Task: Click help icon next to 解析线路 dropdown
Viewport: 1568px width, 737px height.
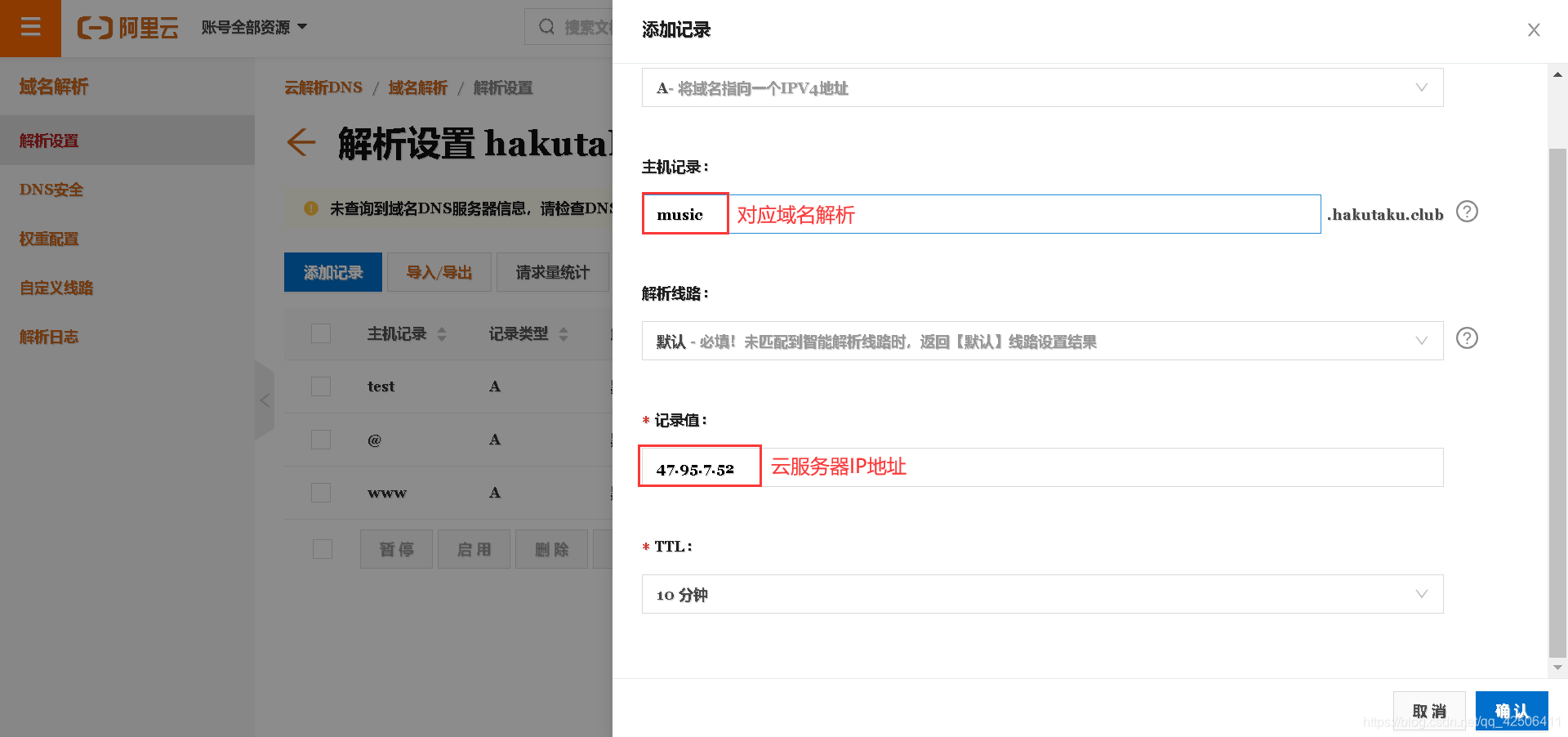Action: pyautogui.click(x=1467, y=338)
